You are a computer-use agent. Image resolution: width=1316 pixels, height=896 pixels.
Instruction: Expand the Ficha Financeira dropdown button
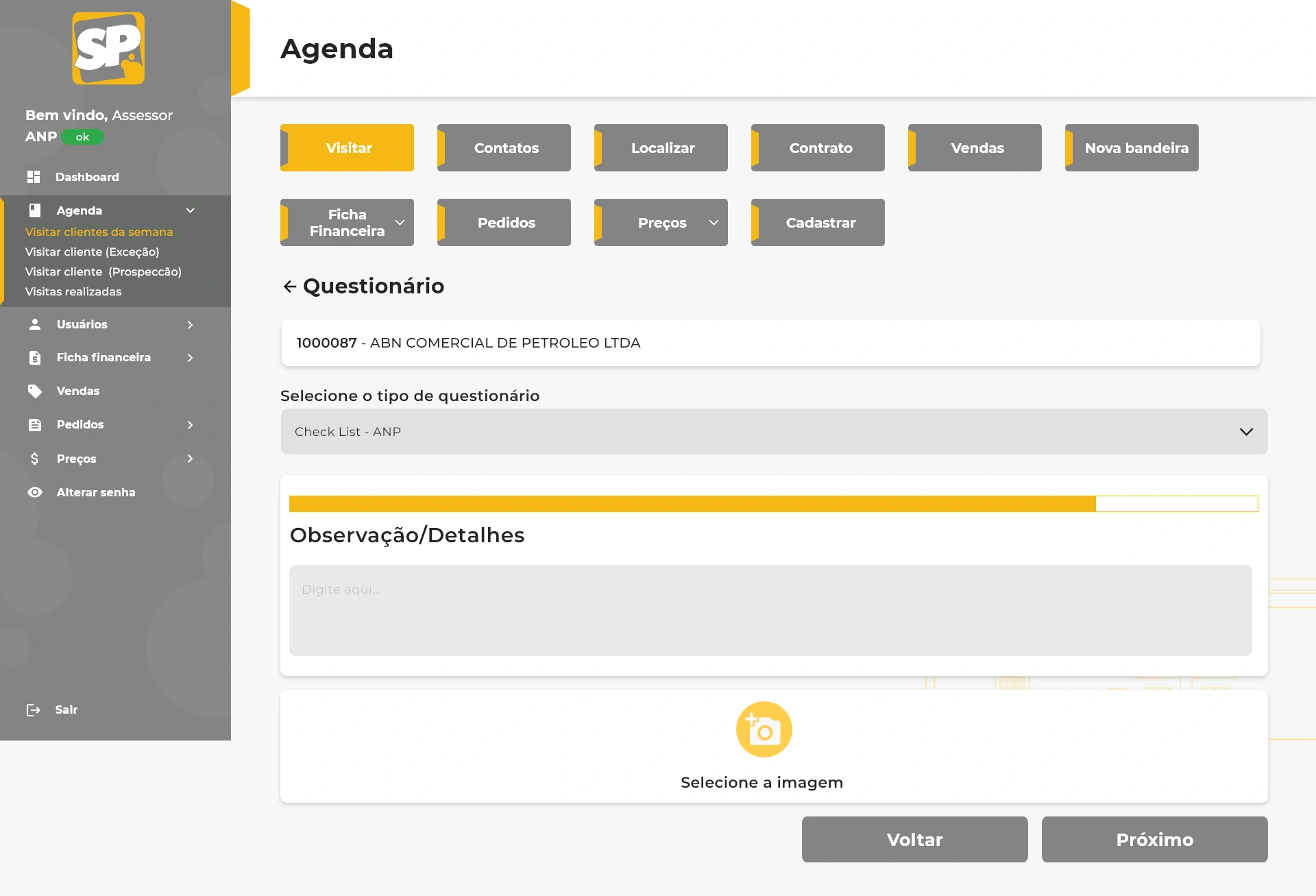pos(400,223)
